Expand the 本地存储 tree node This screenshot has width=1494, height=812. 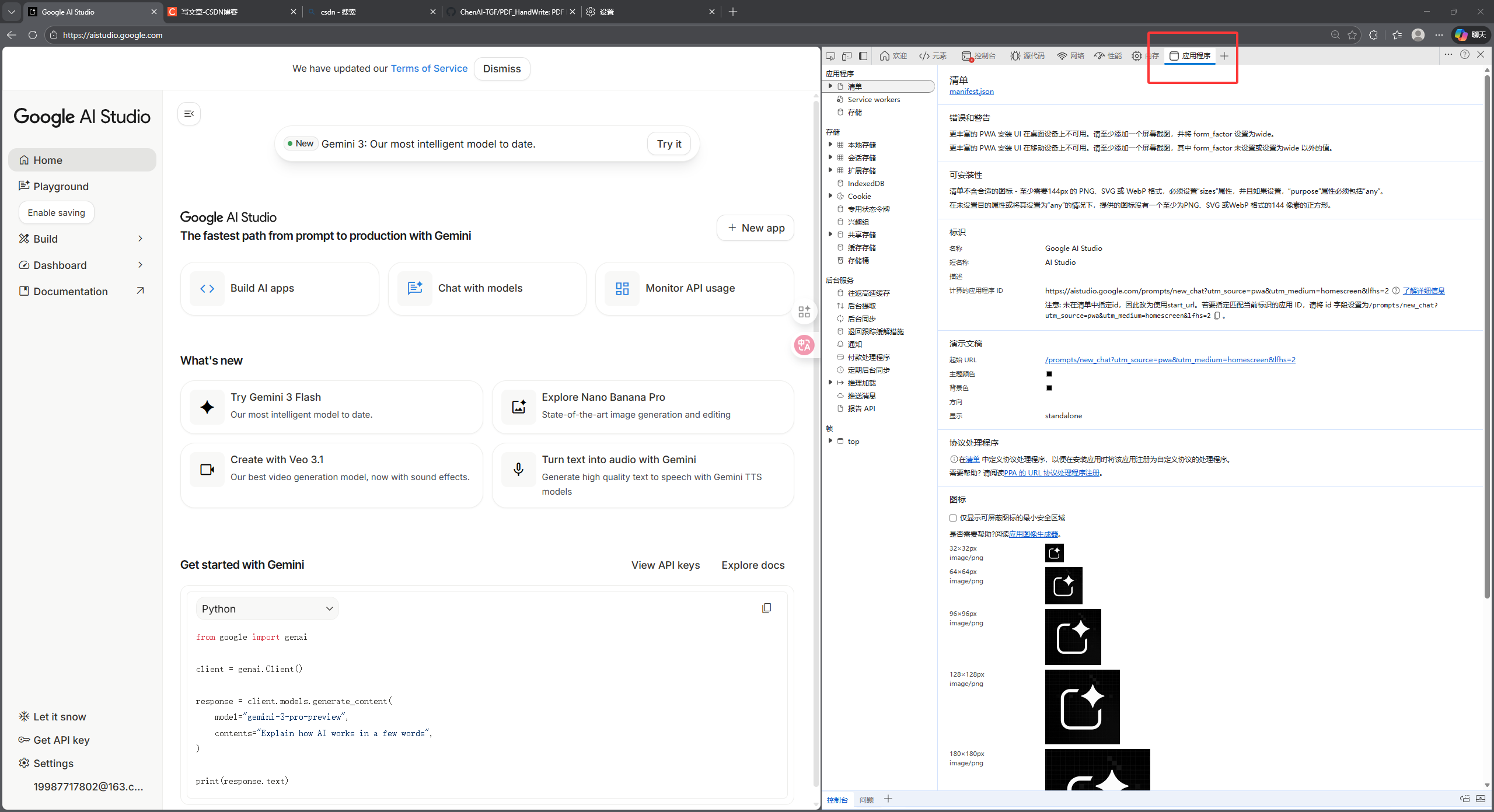coord(830,145)
